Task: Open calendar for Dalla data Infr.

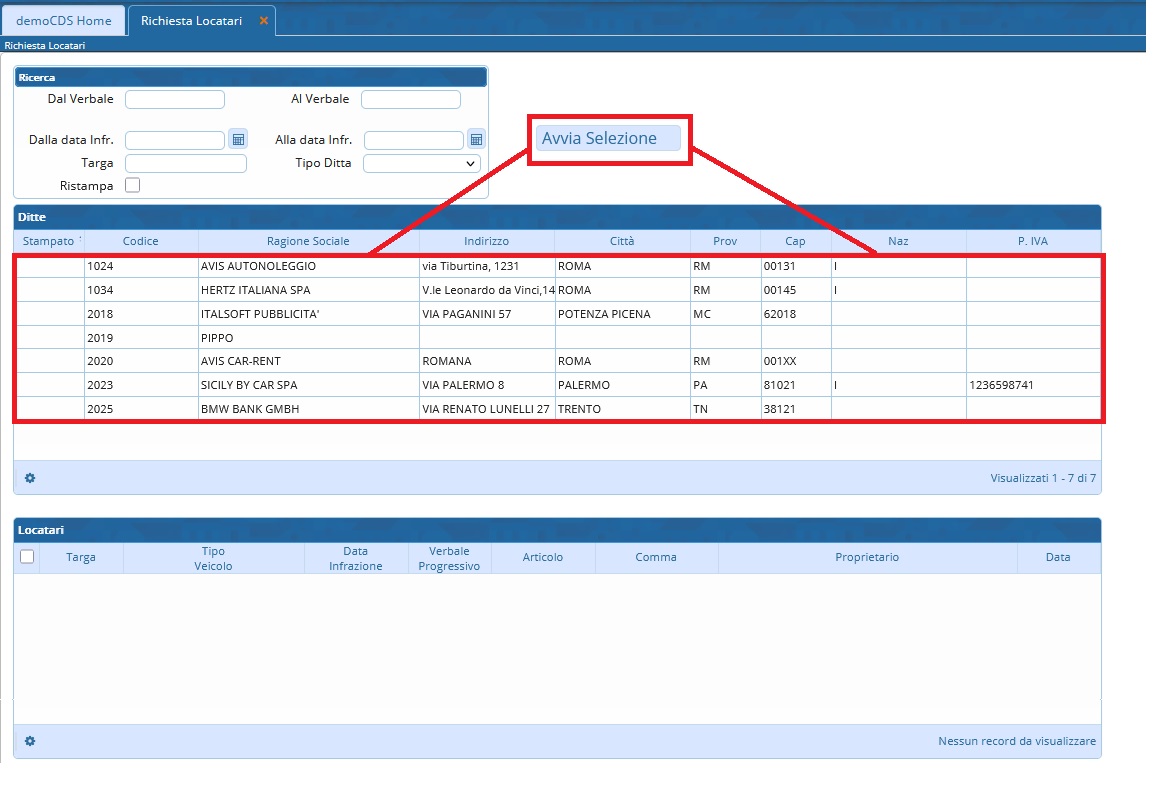Action: (238, 139)
